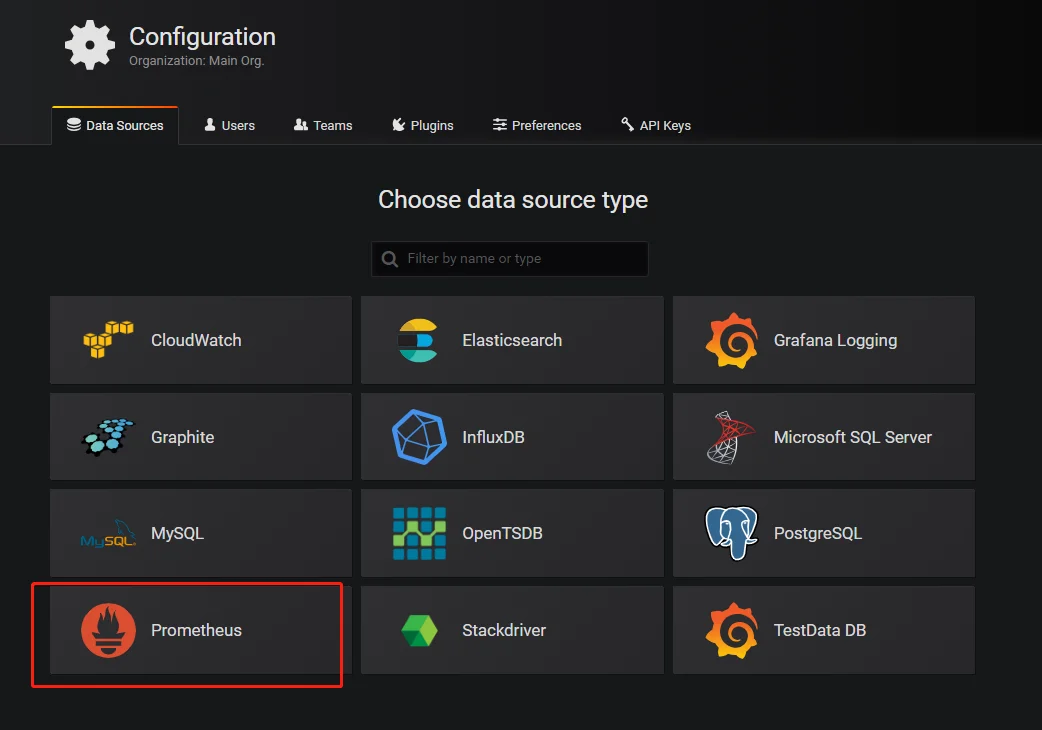Viewport: 1042px width, 730px height.
Task: Select the Stackdriver green hexagon logo
Action: 419,630
